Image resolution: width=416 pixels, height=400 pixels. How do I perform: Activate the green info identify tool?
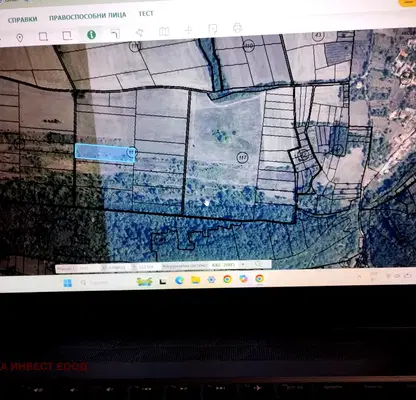coord(91,35)
